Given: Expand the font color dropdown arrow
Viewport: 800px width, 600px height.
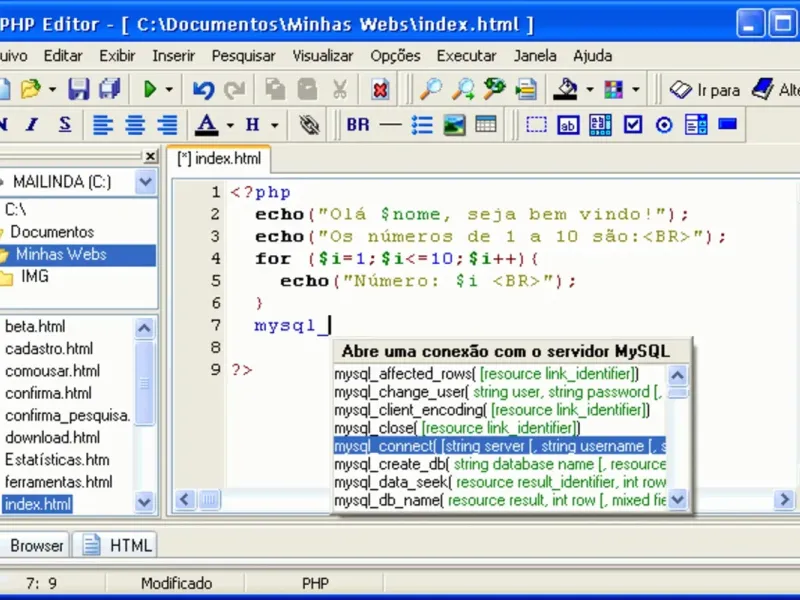Looking at the screenshot, I should click(230, 125).
